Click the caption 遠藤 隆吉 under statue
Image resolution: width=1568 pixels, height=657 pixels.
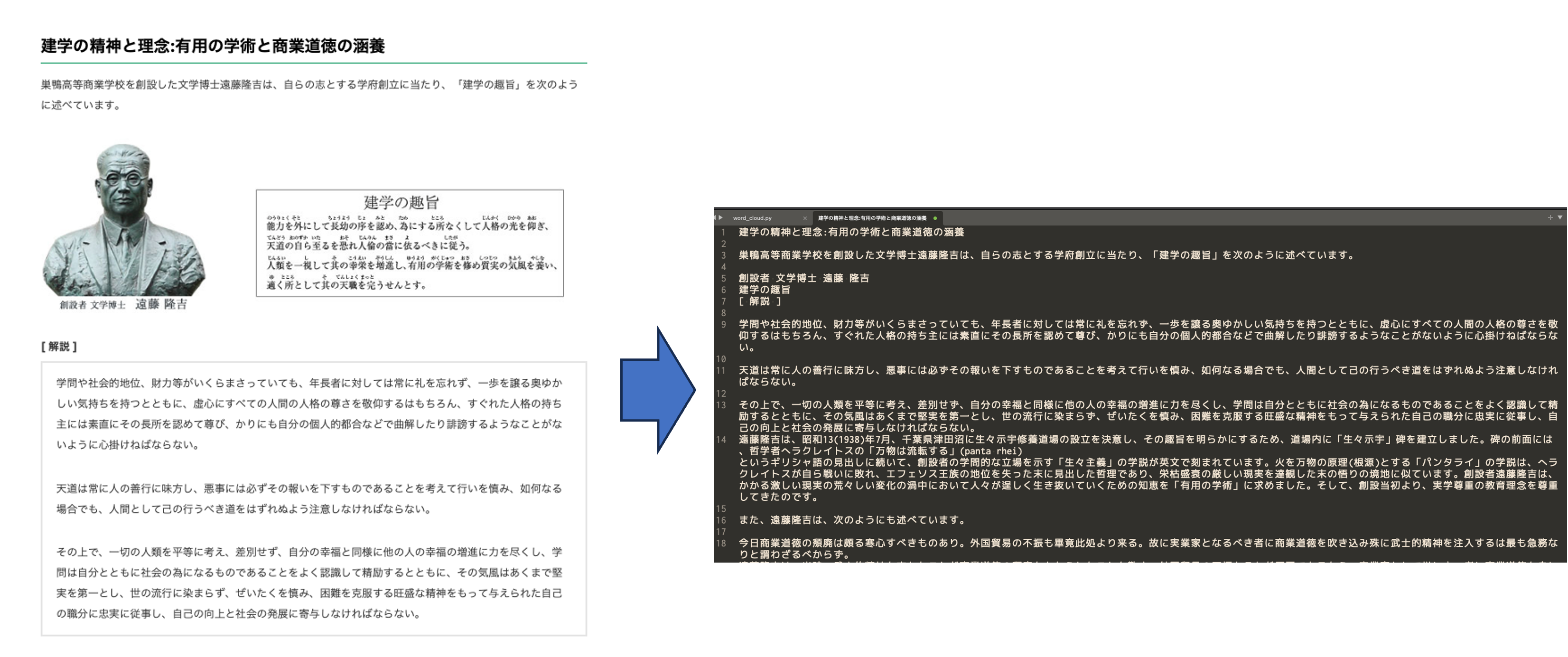[x=161, y=304]
